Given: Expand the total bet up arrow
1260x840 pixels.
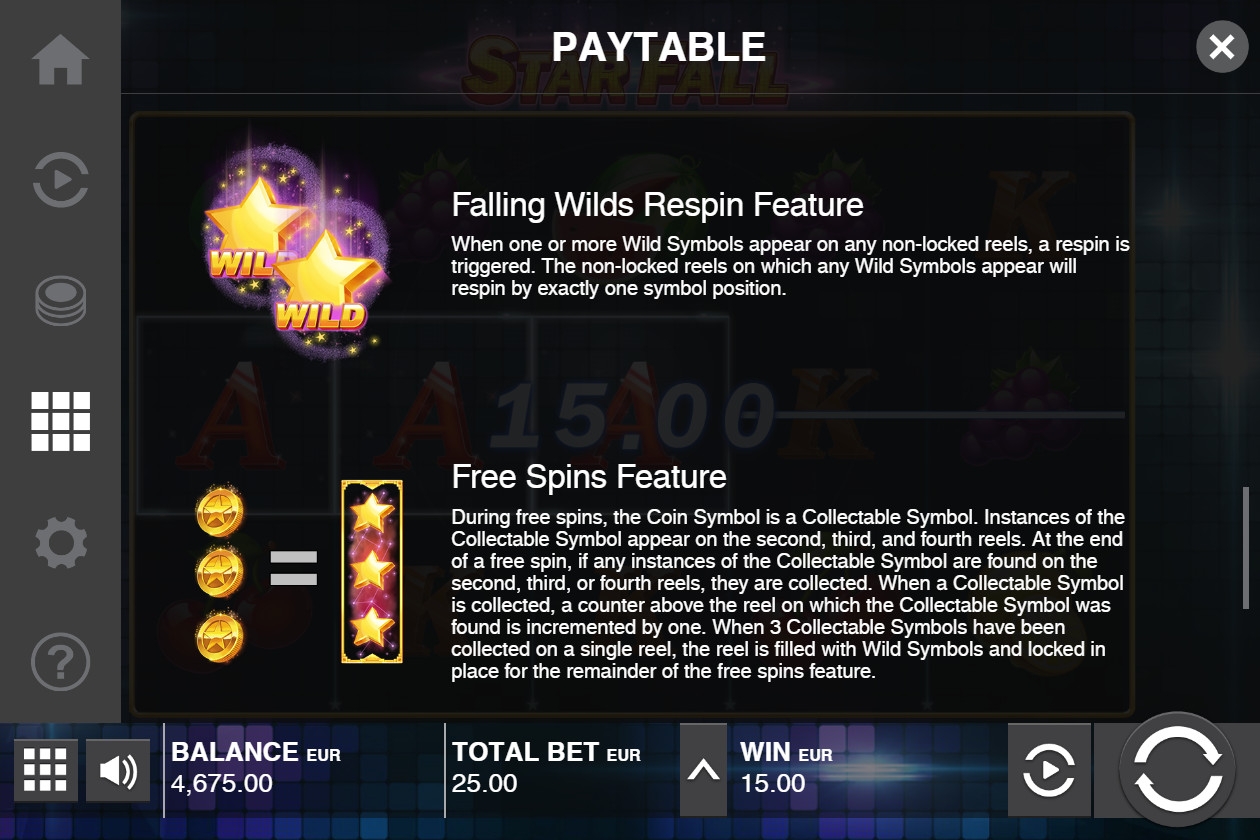Looking at the screenshot, I should click(703, 770).
